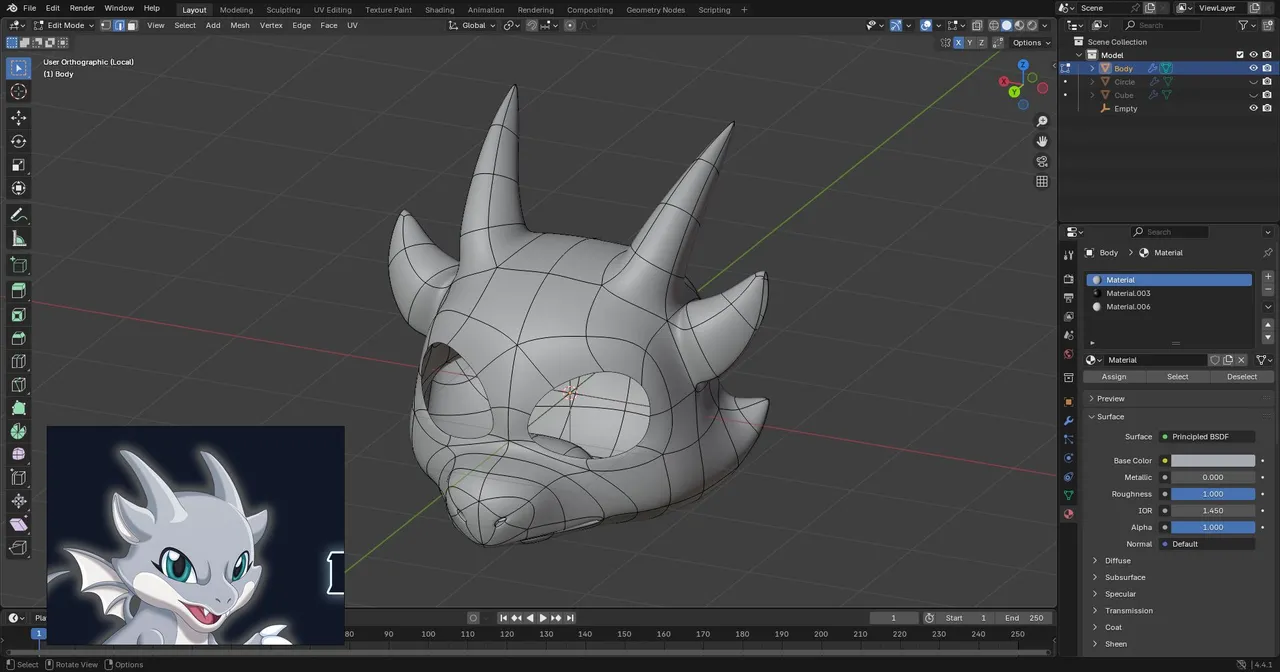
Task: Click the Roughness slider
Action: coord(1213,494)
